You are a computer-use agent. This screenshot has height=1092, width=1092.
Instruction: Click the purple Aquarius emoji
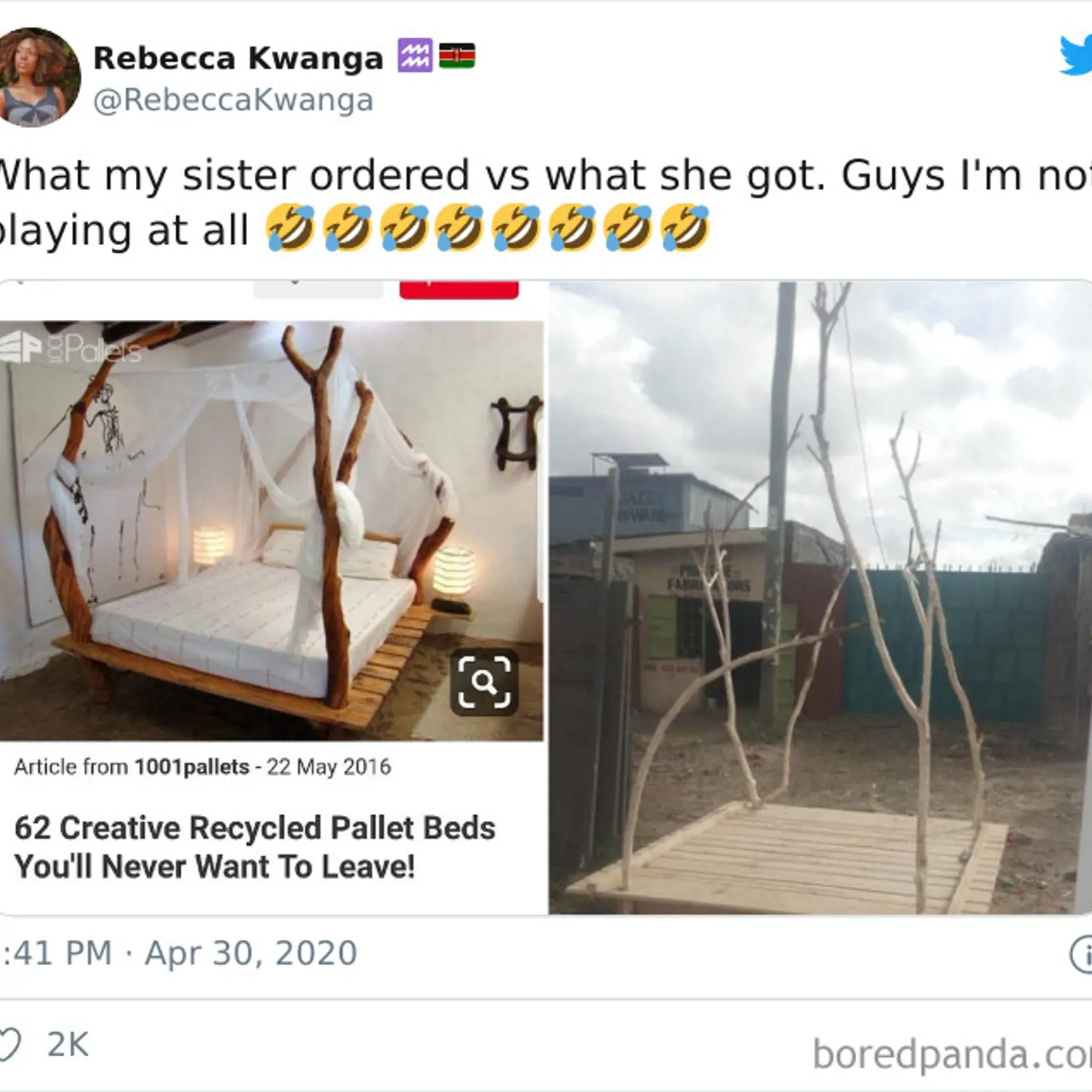coord(415,56)
